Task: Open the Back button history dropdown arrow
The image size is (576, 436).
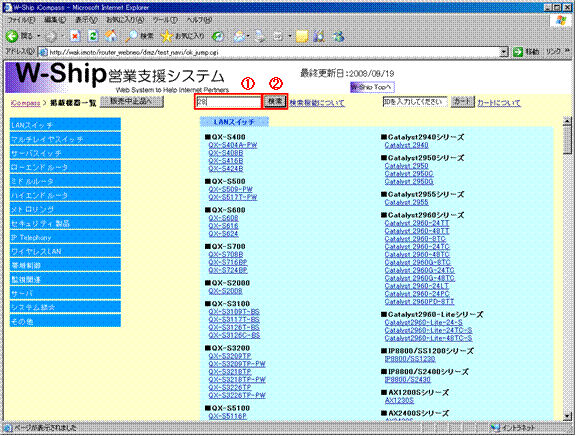Action: (39, 36)
